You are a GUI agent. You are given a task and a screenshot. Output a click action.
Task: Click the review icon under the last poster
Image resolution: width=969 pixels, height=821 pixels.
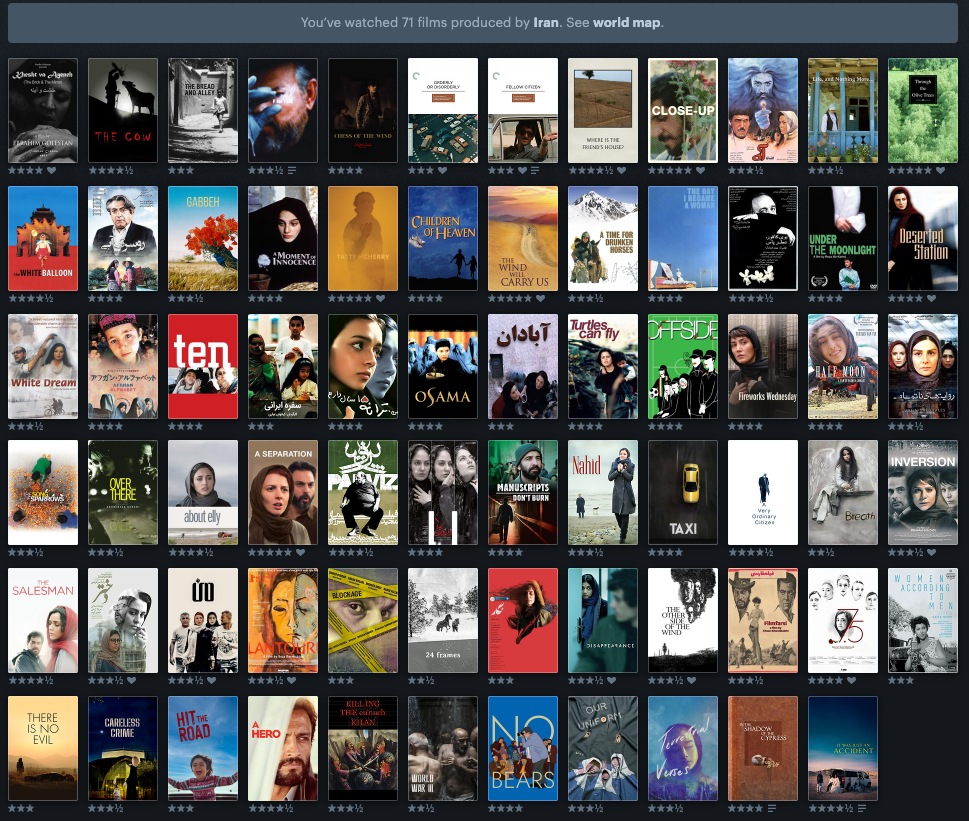click(x=862, y=808)
